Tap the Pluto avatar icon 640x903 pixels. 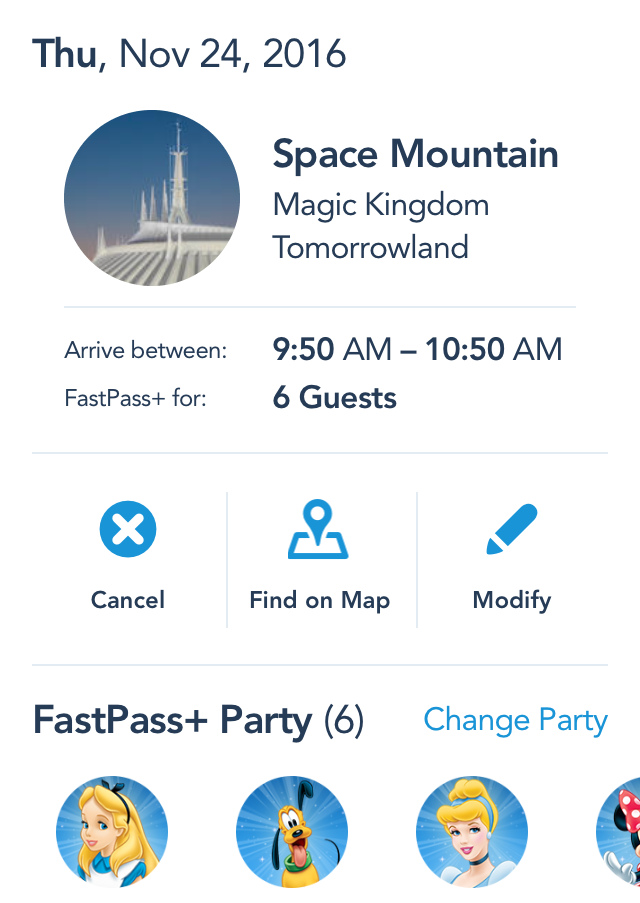click(x=292, y=832)
